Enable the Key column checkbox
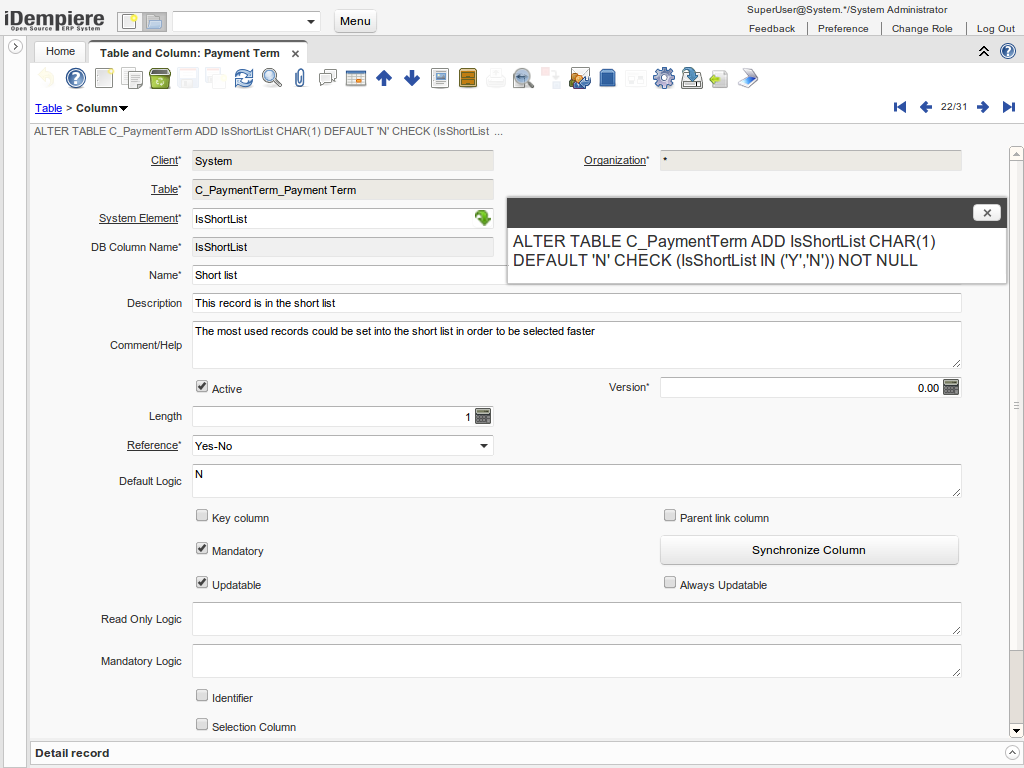 point(202,517)
